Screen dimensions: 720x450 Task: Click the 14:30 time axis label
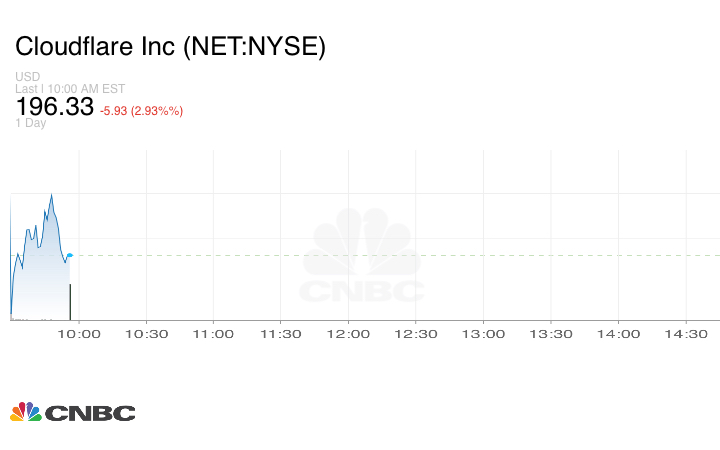pyautogui.click(x=686, y=334)
